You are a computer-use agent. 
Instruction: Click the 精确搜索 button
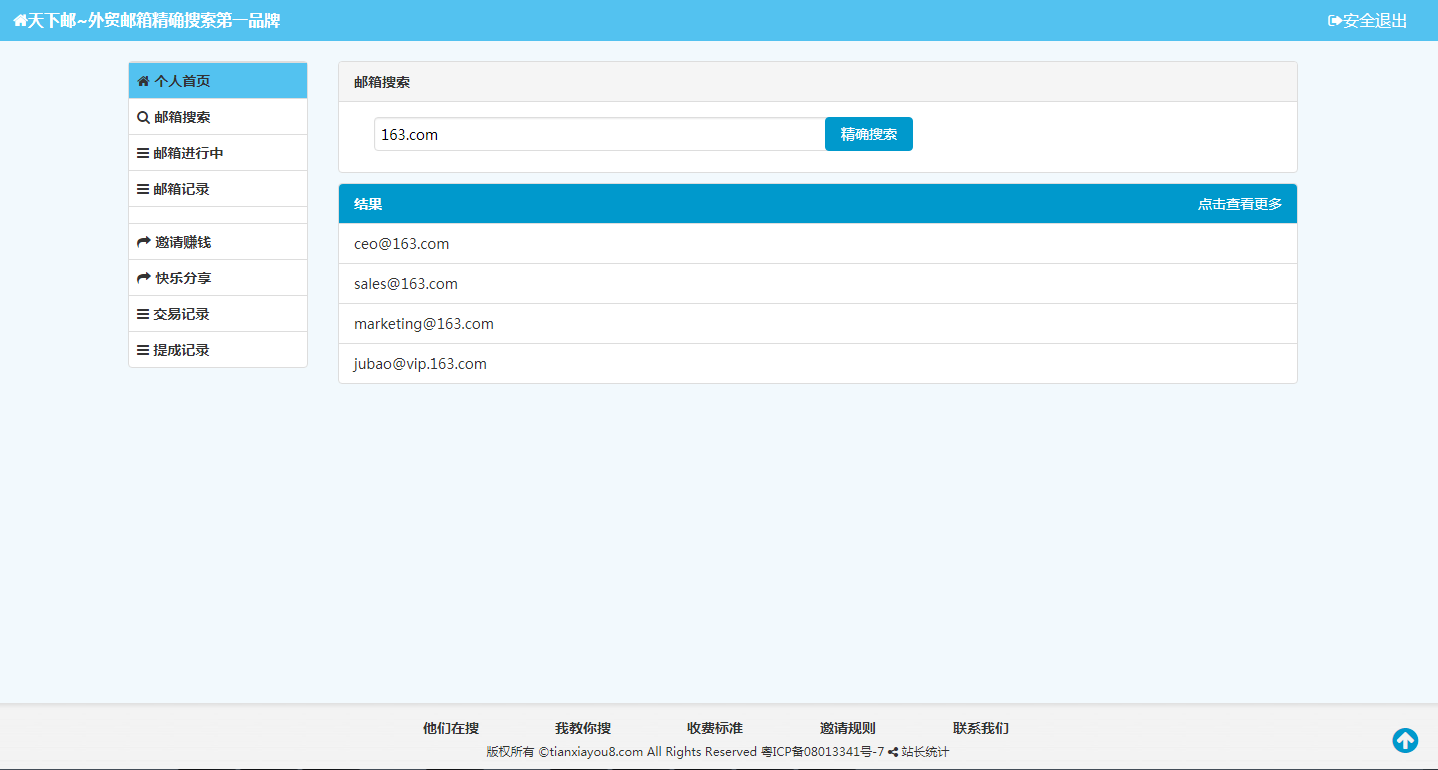pos(869,134)
